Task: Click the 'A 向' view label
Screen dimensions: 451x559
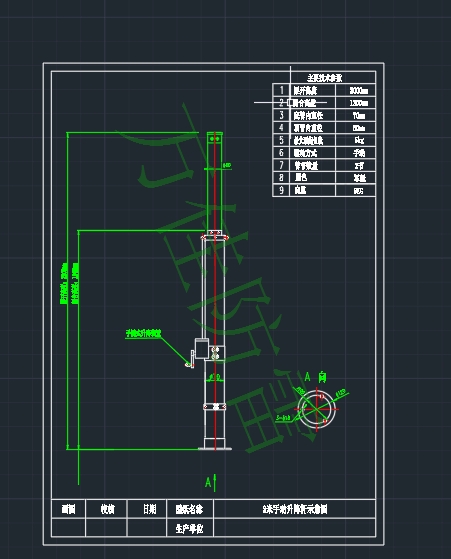Action: 315,377
